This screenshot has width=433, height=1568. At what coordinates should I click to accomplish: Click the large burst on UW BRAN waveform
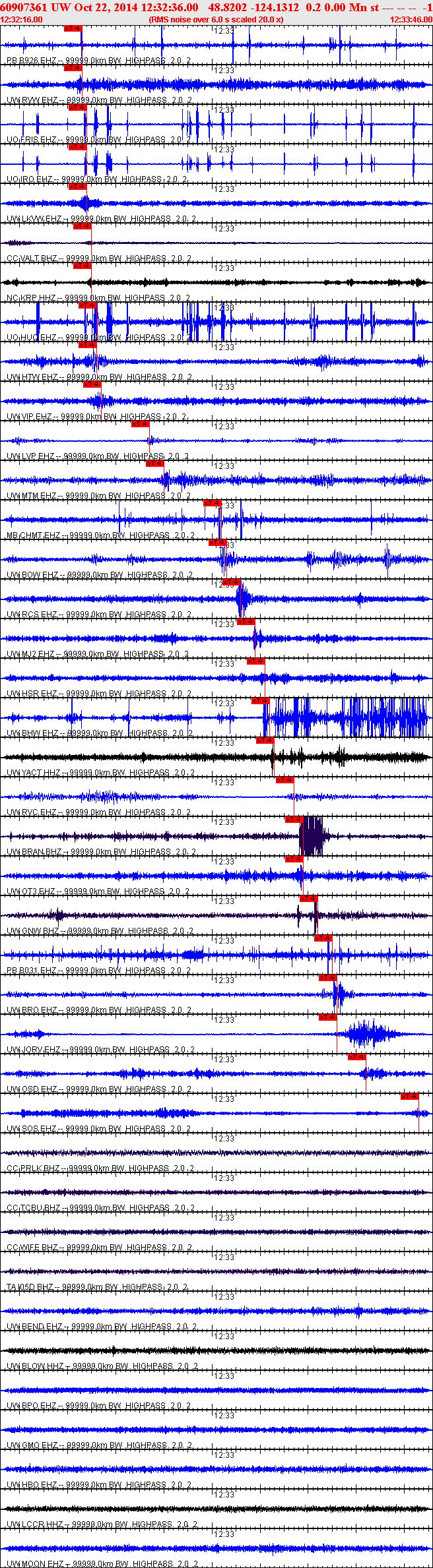tap(312, 836)
